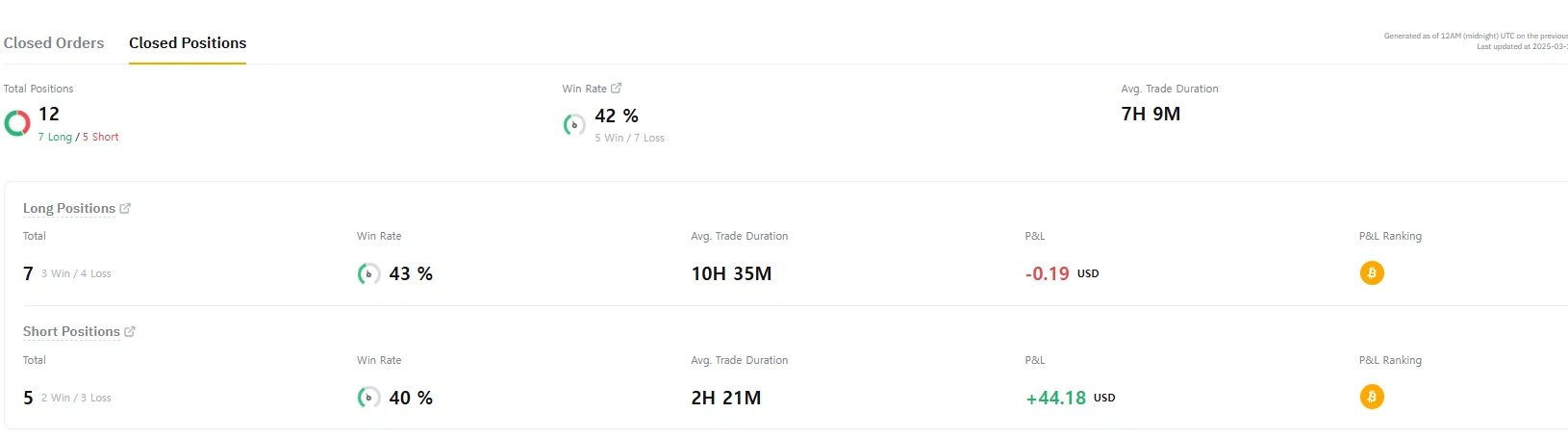Screen dimensions: 1568x439
Task: Switch to the Closed Orders tab
Action: 54,43
